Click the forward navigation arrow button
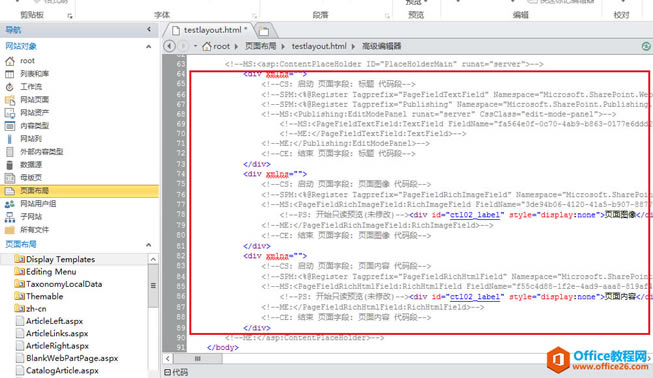 pyautogui.click(x=183, y=46)
